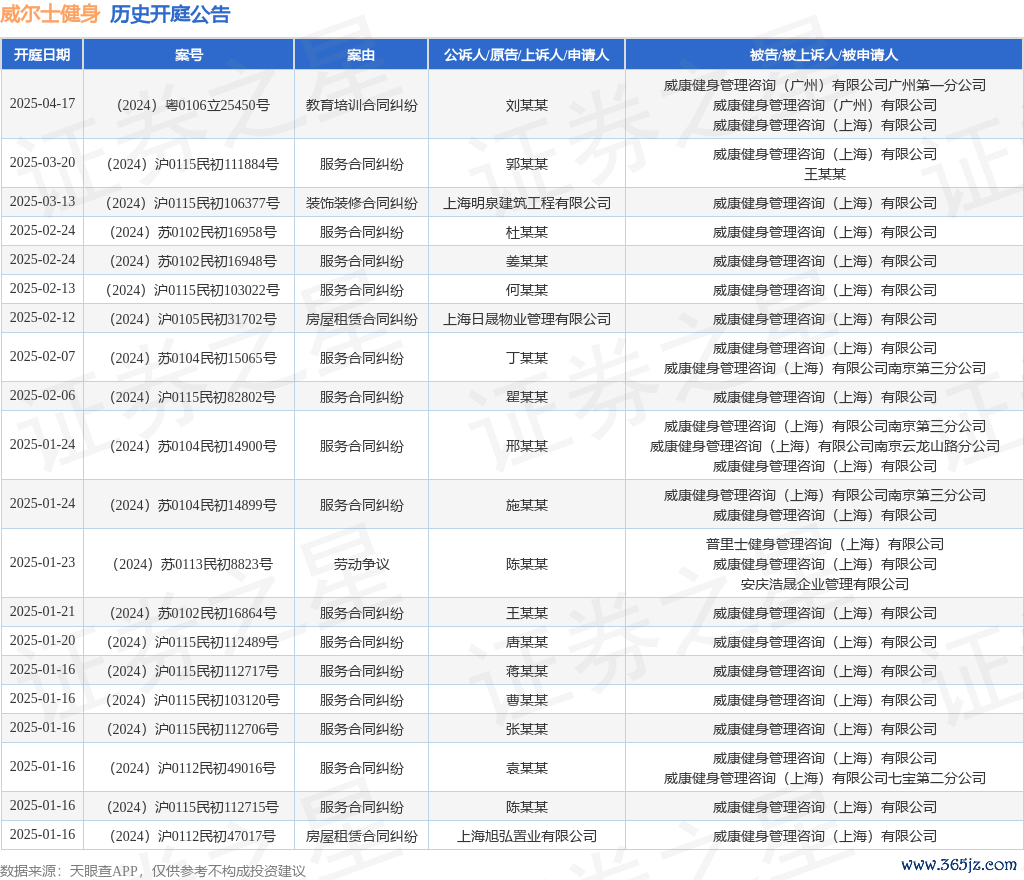
Task: Click the 案号 column header
Action: 189,55
